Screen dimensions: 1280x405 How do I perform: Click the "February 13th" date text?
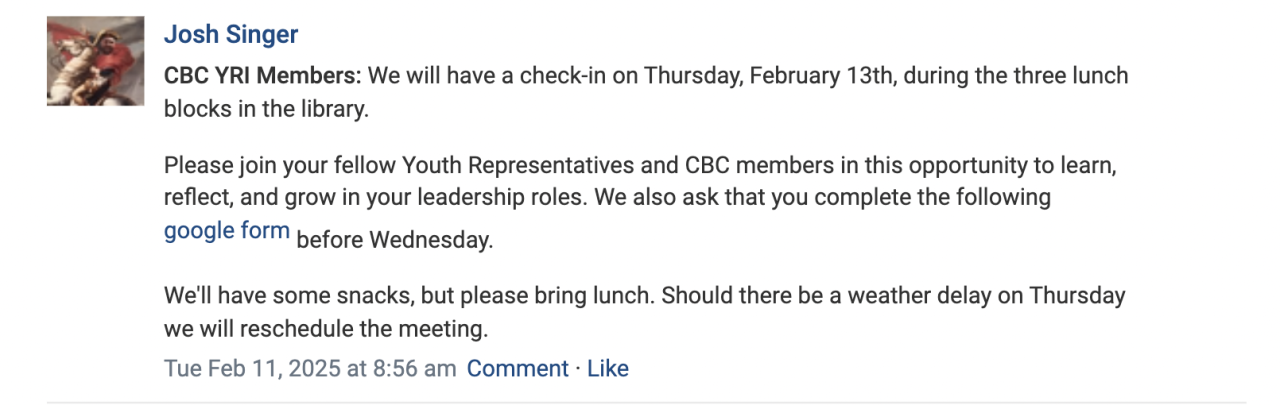tap(811, 76)
